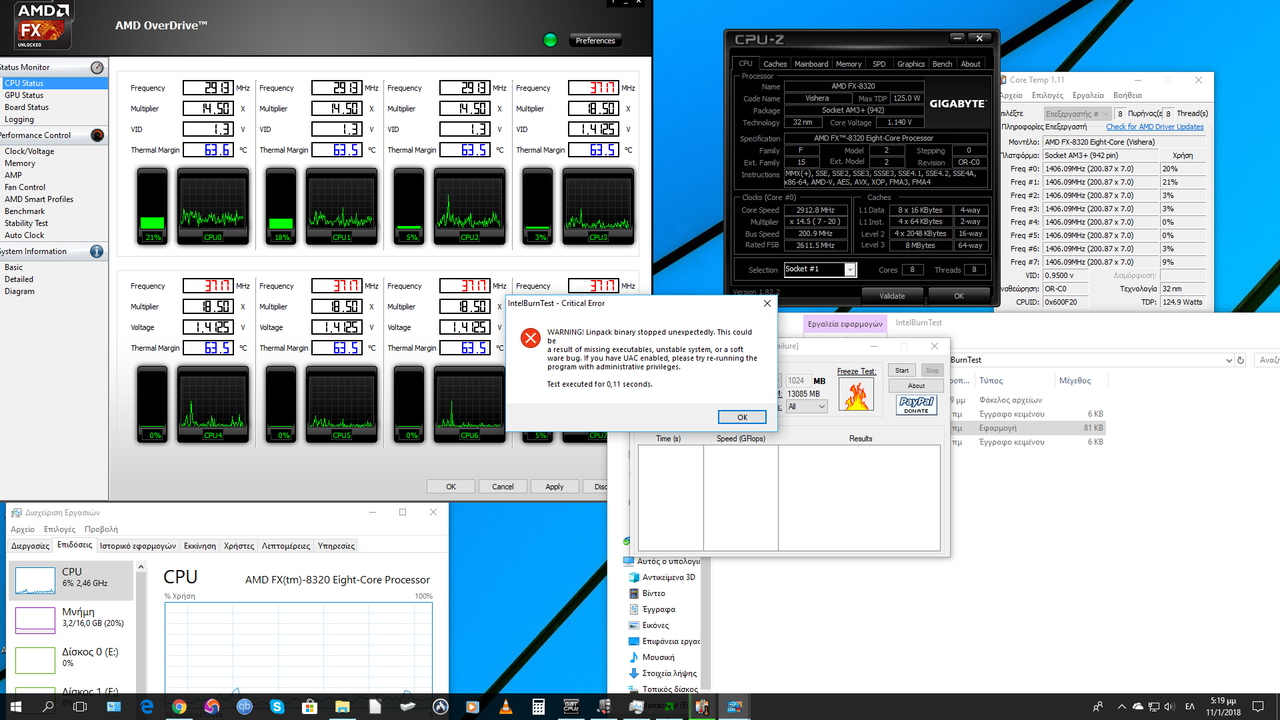Click the PayPal Donate image button
Viewport: 1280px width, 720px height.
(x=916, y=405)
